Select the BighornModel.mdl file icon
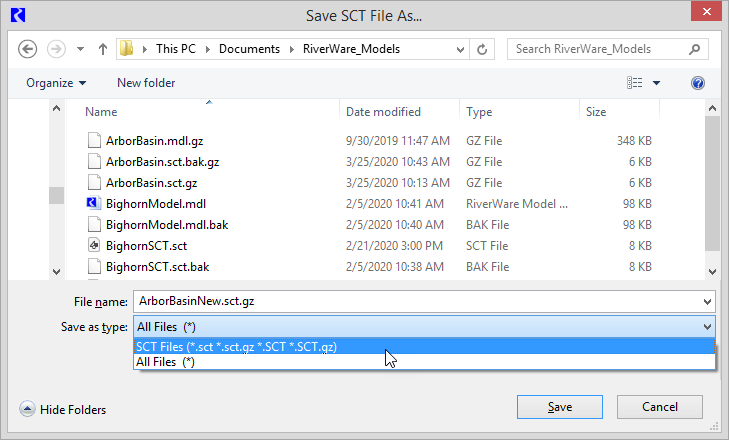729x440 pixels. (94, 204)
